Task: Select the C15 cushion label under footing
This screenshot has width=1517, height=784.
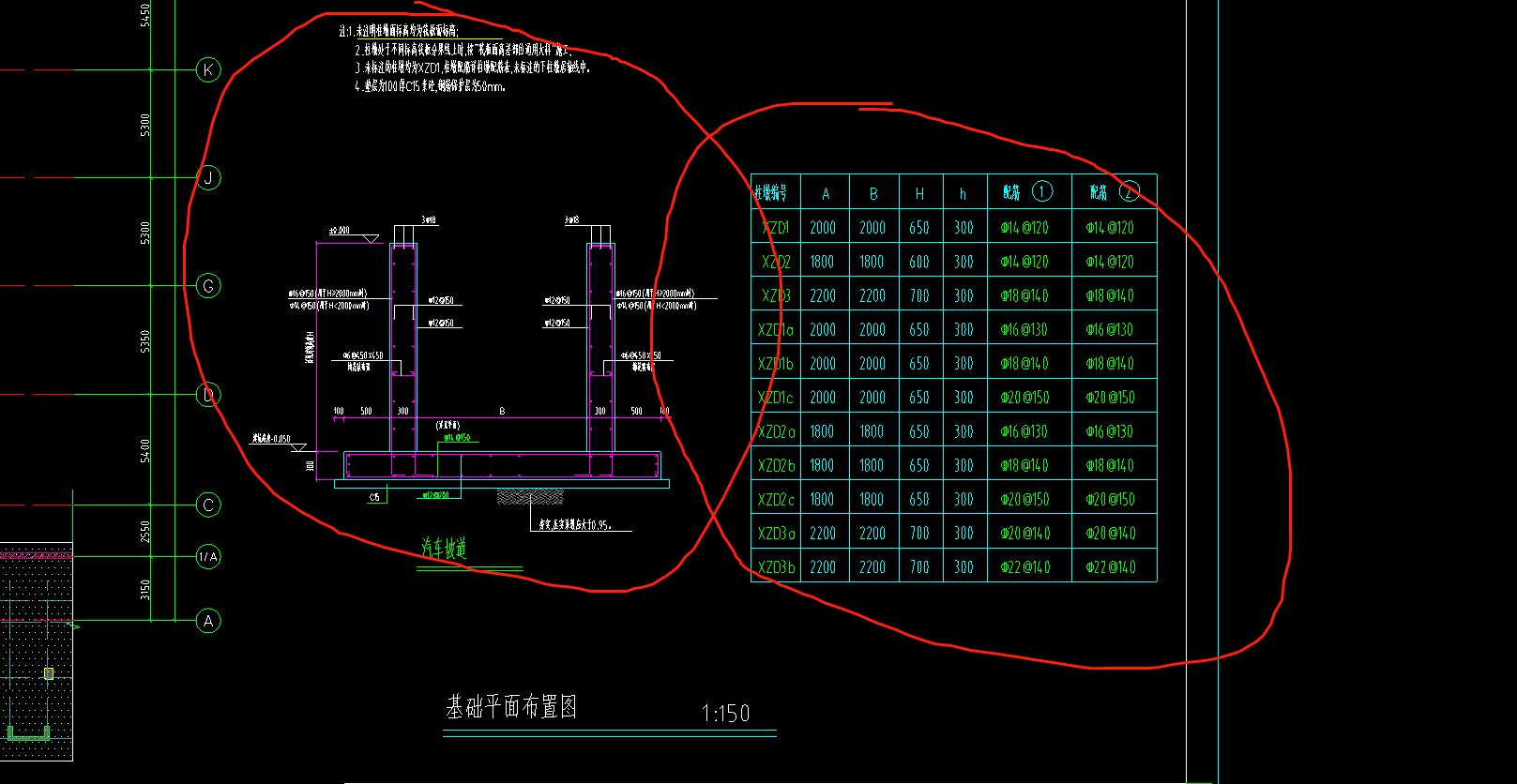Action: [x=374, y=497]
